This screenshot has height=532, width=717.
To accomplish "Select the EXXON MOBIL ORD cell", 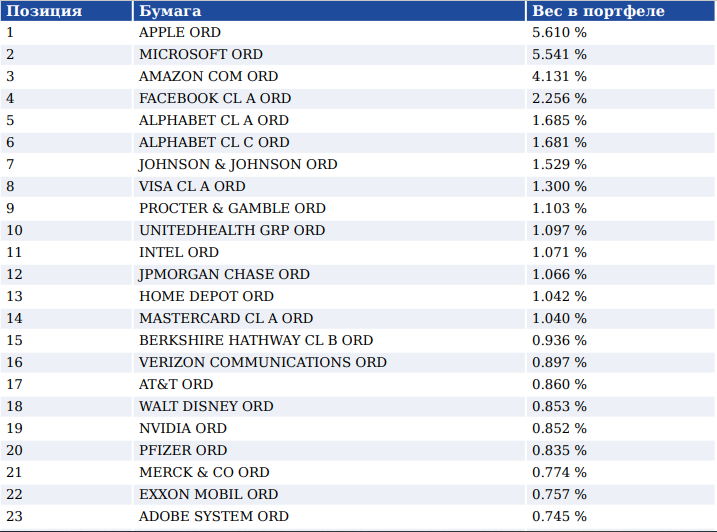I will pos(329,494).
